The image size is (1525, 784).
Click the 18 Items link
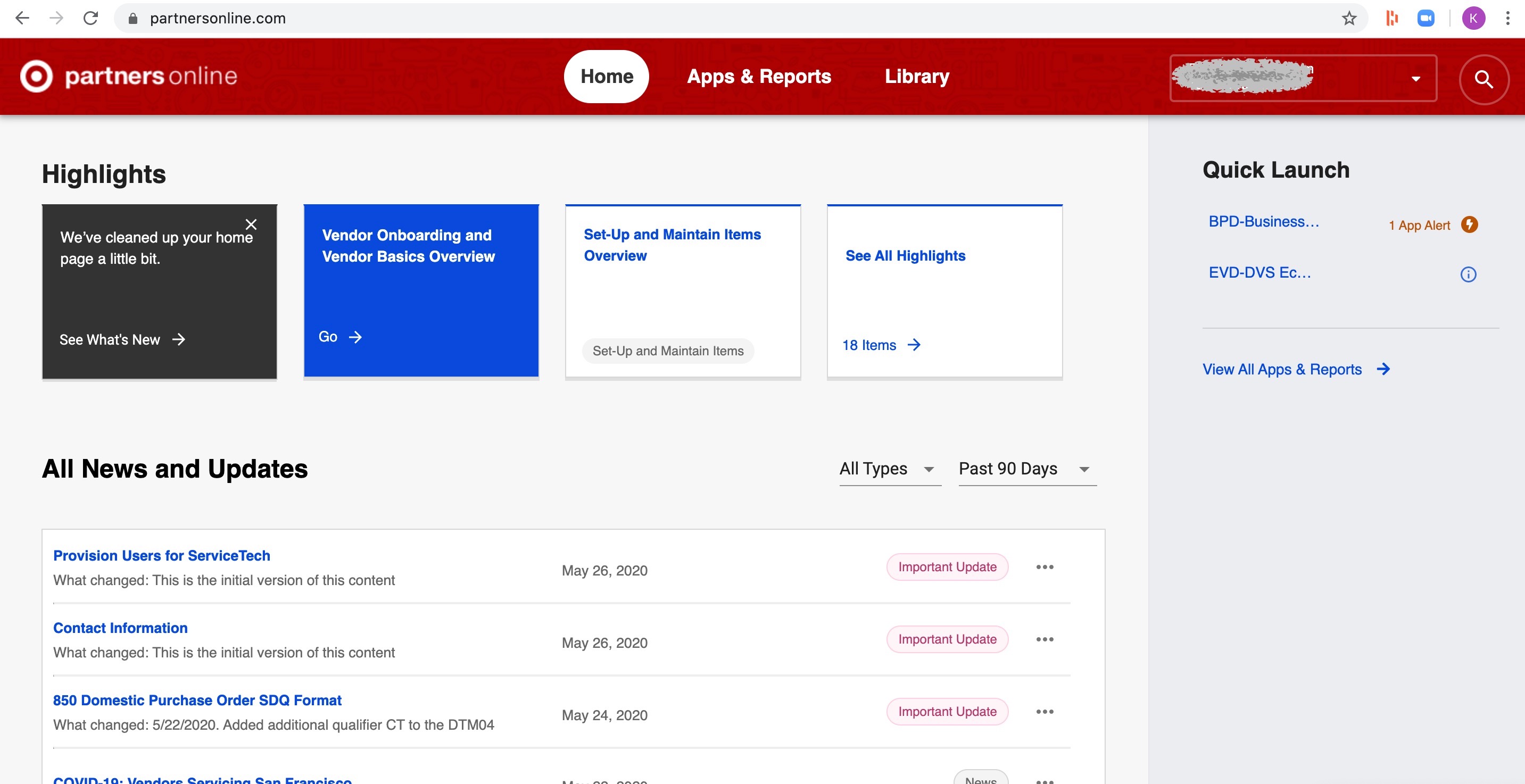[869, 345]
